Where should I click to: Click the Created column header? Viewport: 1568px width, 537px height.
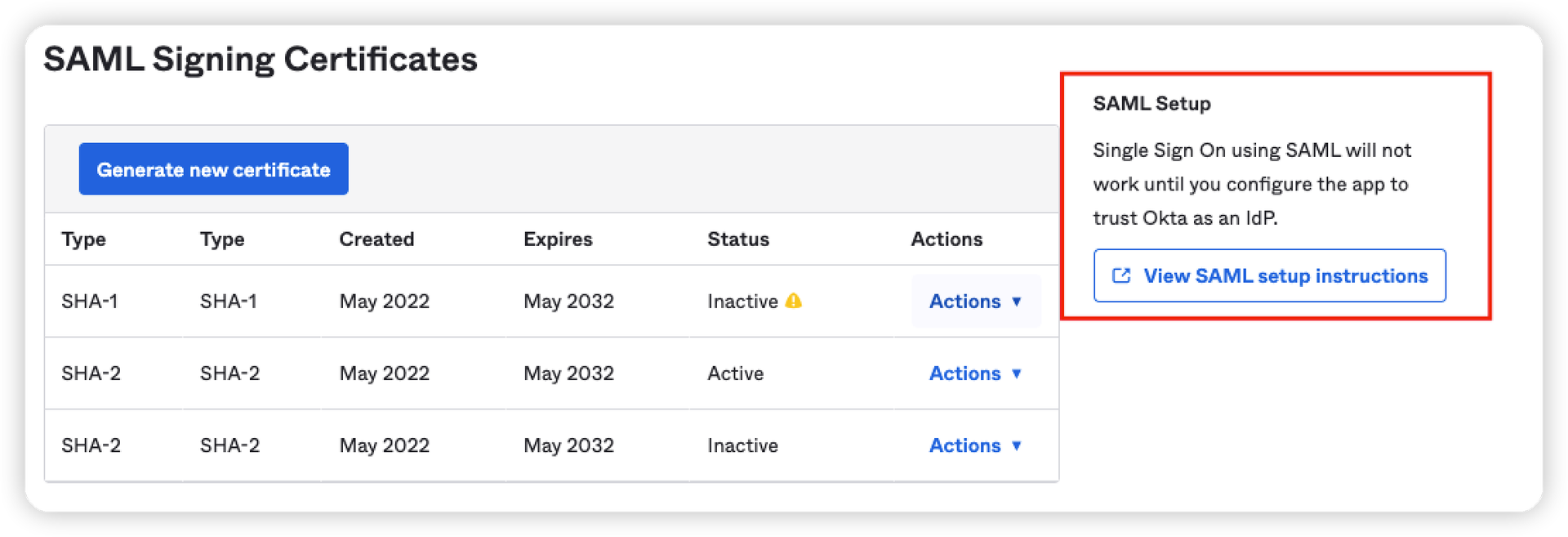coord(376,239)
